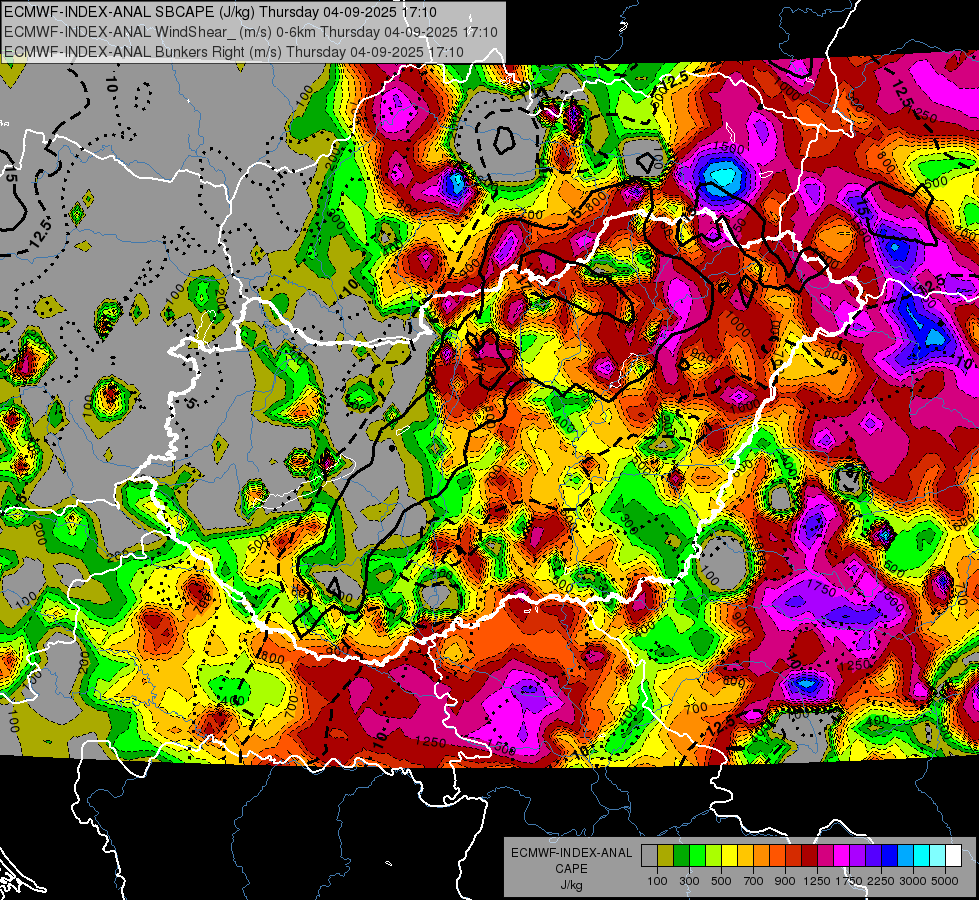Click the Bunkers Right header line
The height and width of the screenshot is (900, 979).
click(x=234, y=51)
